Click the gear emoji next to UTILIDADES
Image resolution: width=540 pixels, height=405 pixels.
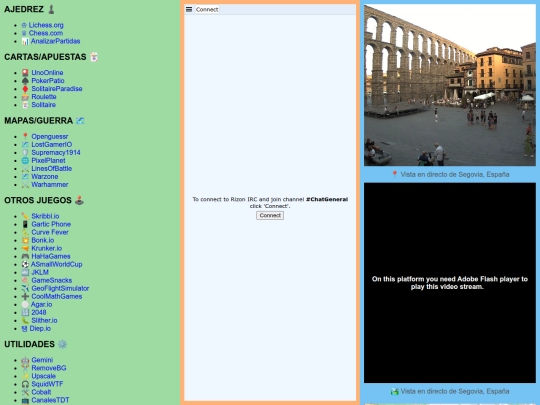tap(62, 344)
